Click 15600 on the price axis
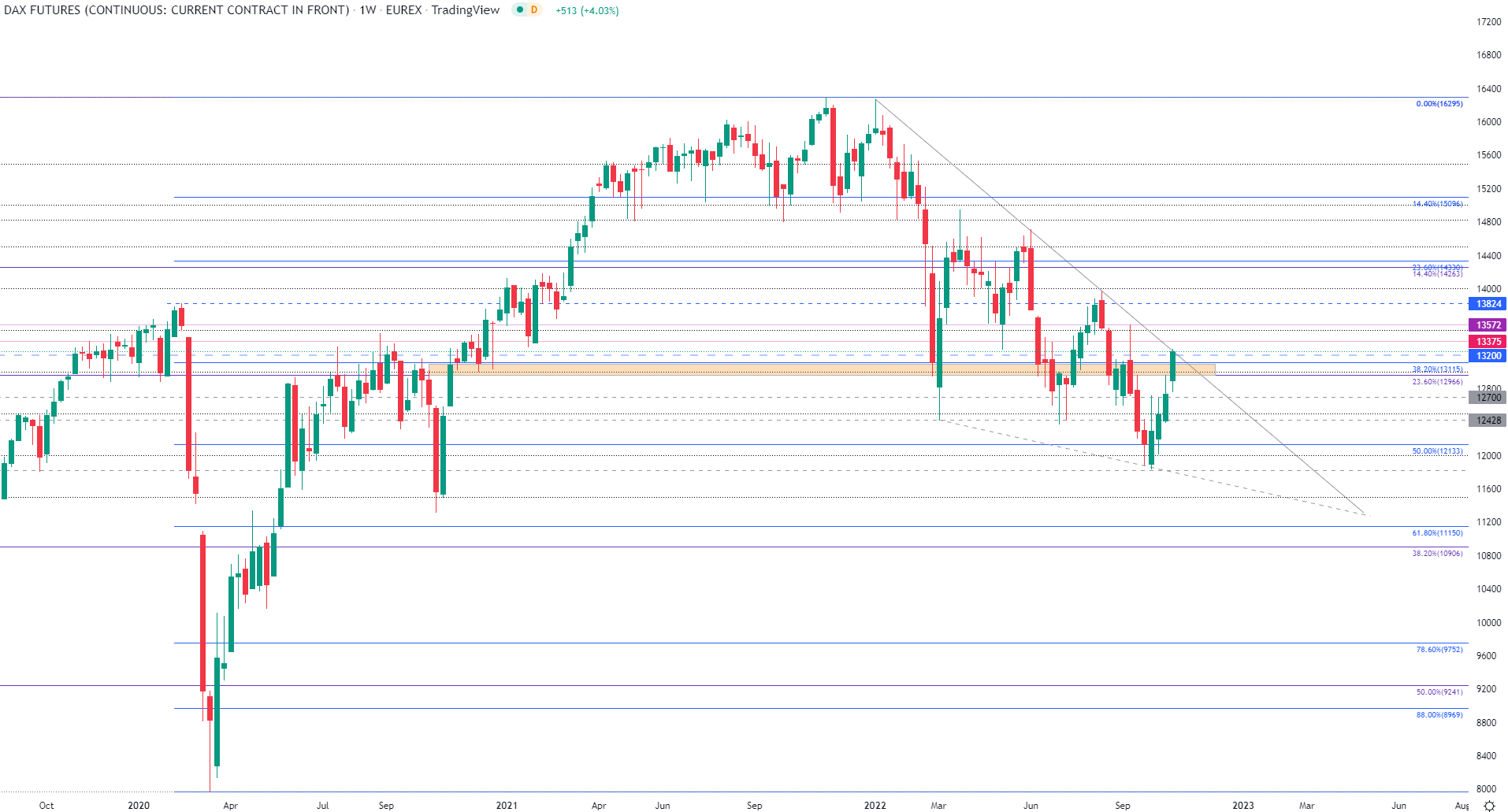Image resolution: width=1508 pixels, height=812 pixels. click(x=1488, y=155)
